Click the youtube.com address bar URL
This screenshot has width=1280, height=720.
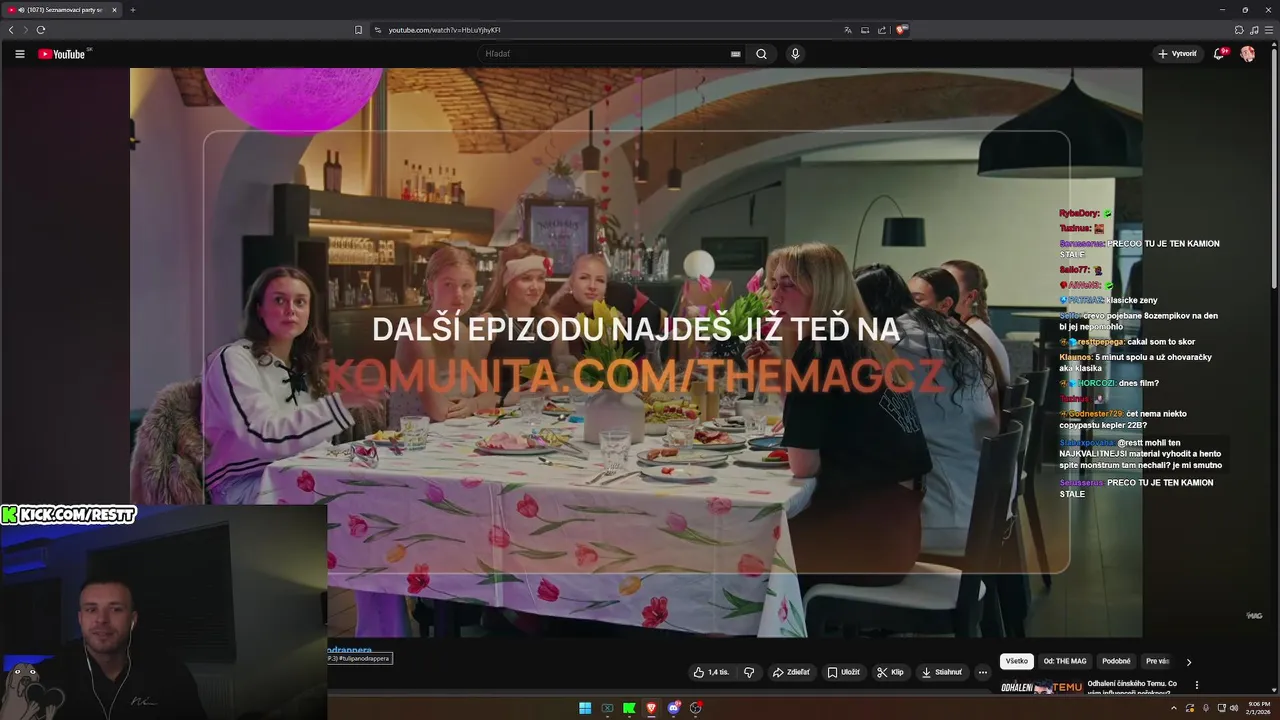click(444, 30)
